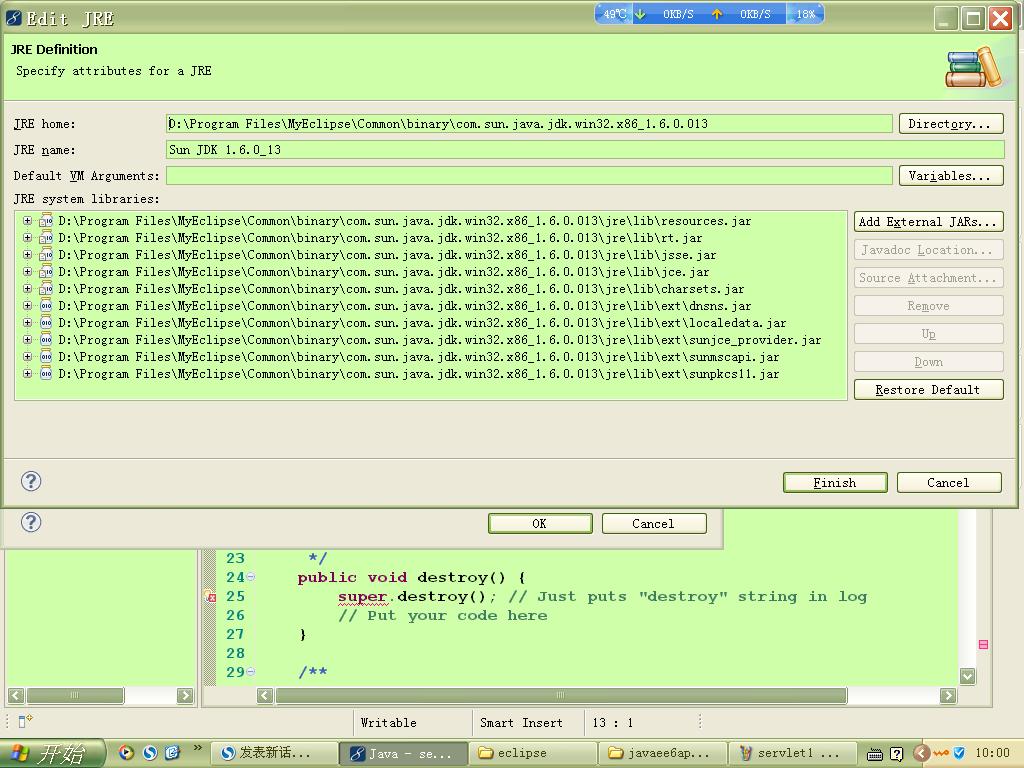Expand the resources.jar library node

click(x=27, y=221)
